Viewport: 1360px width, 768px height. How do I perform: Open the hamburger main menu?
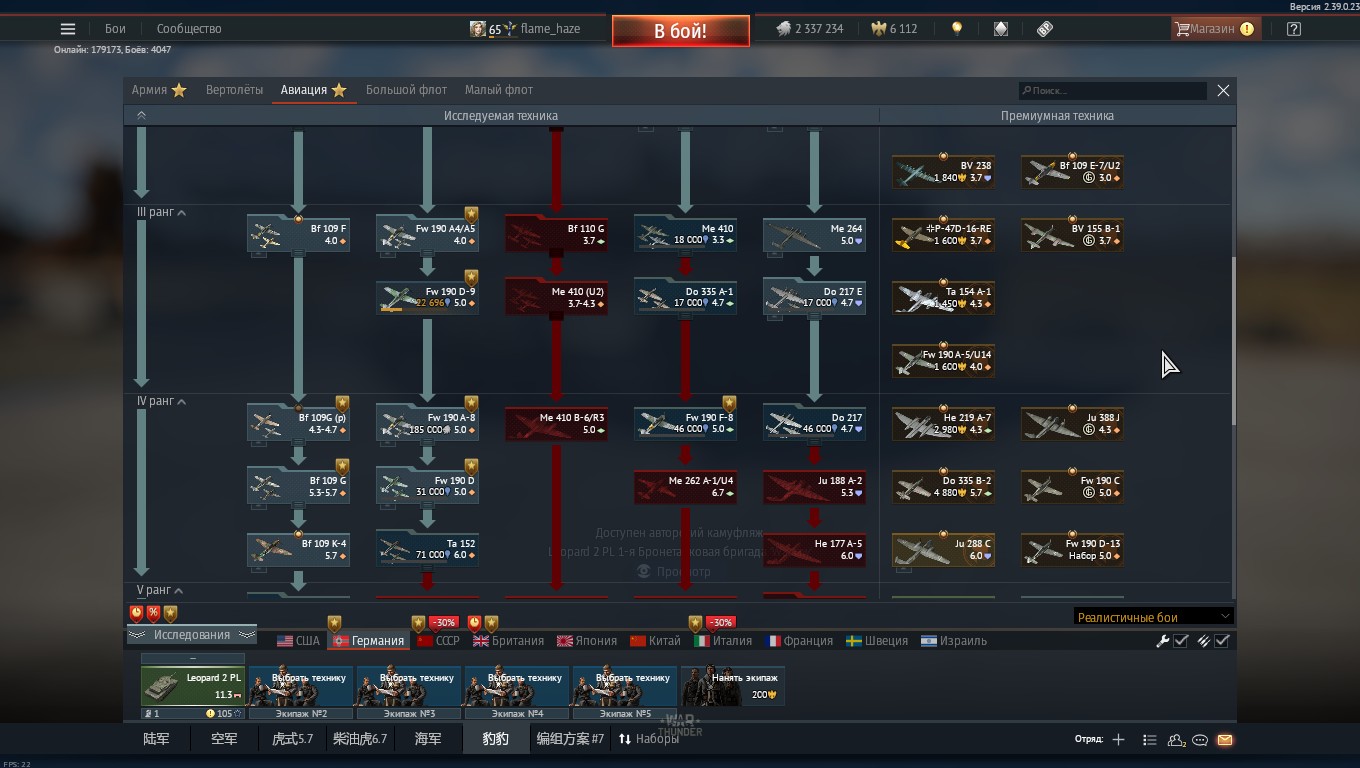[68, 29]
